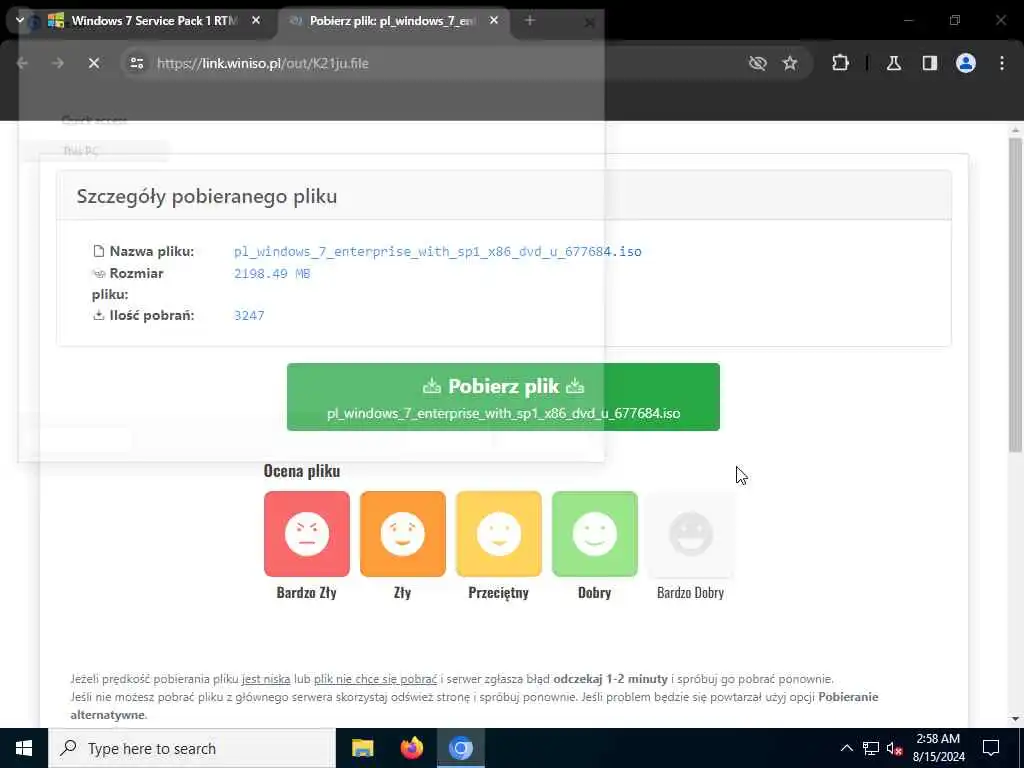Open the Chrome profile avatar
The height and width of the screenshot is (768, 1024).
click(966, 63)
